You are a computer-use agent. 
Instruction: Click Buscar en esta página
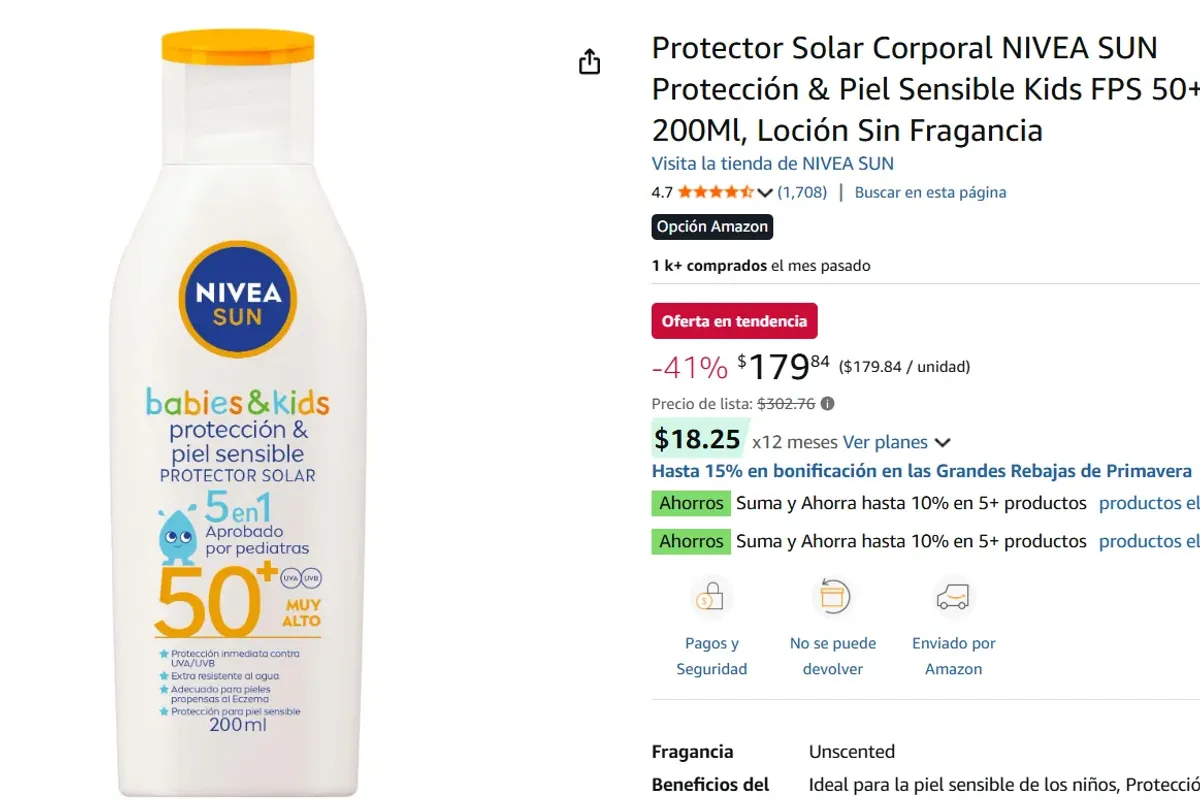coord(930,191)
